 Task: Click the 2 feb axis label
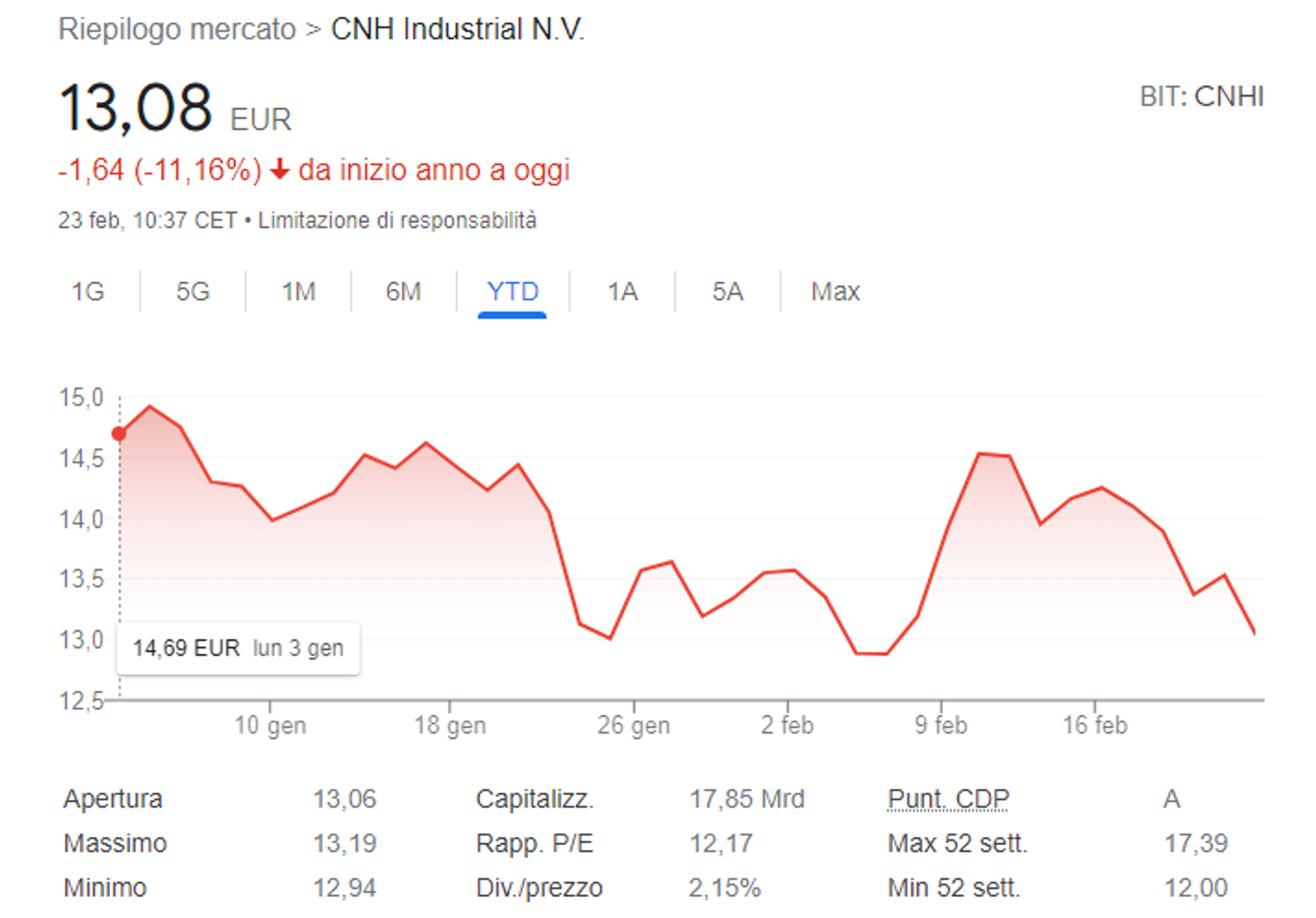coord(787,725)
